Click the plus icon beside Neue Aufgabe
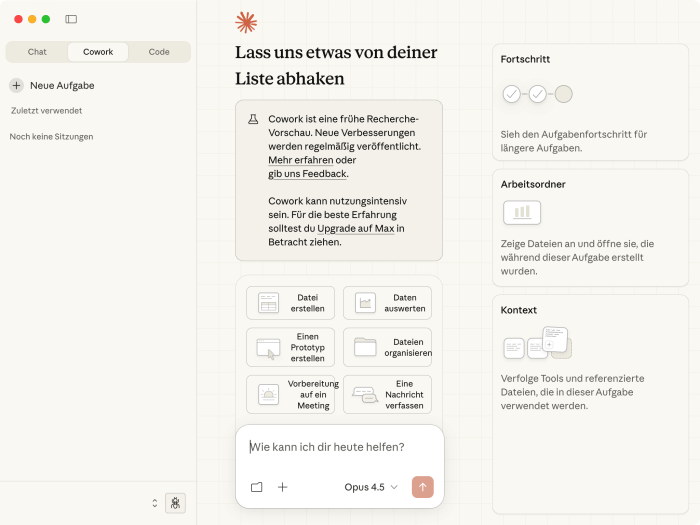700x525 pixels. (17, 85)
